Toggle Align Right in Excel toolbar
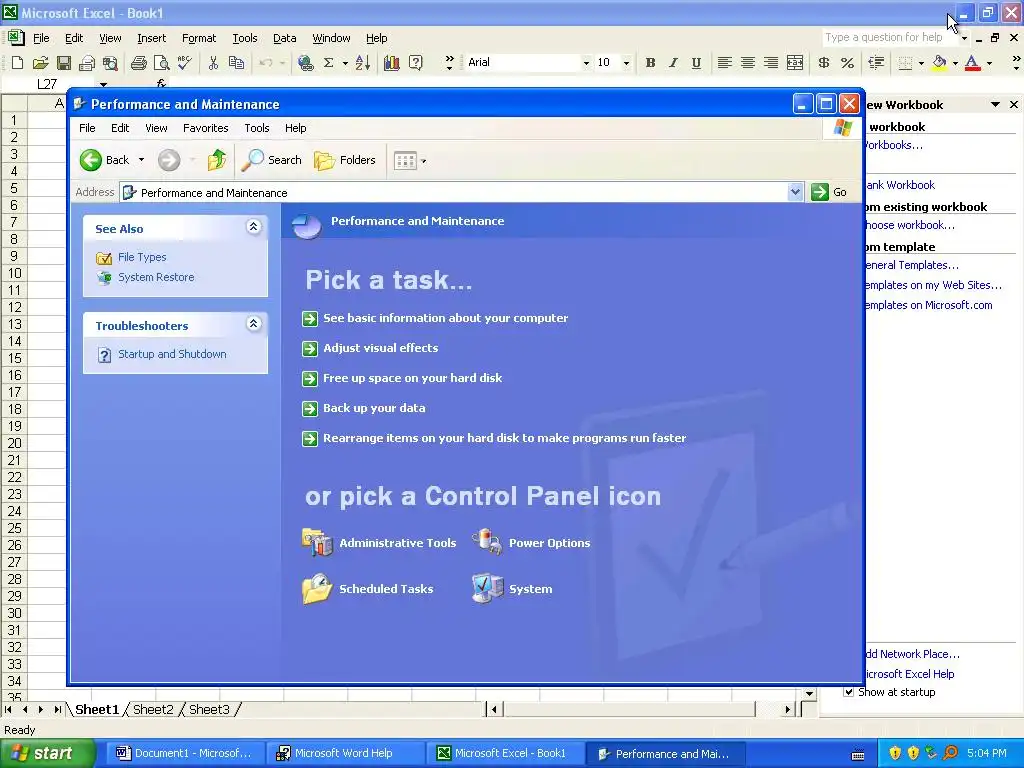Image resolution: width=1024 pixels, height=768 pixels. [771, 63]
